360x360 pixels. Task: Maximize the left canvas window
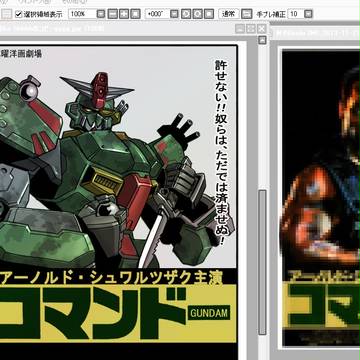click(251, 29)
